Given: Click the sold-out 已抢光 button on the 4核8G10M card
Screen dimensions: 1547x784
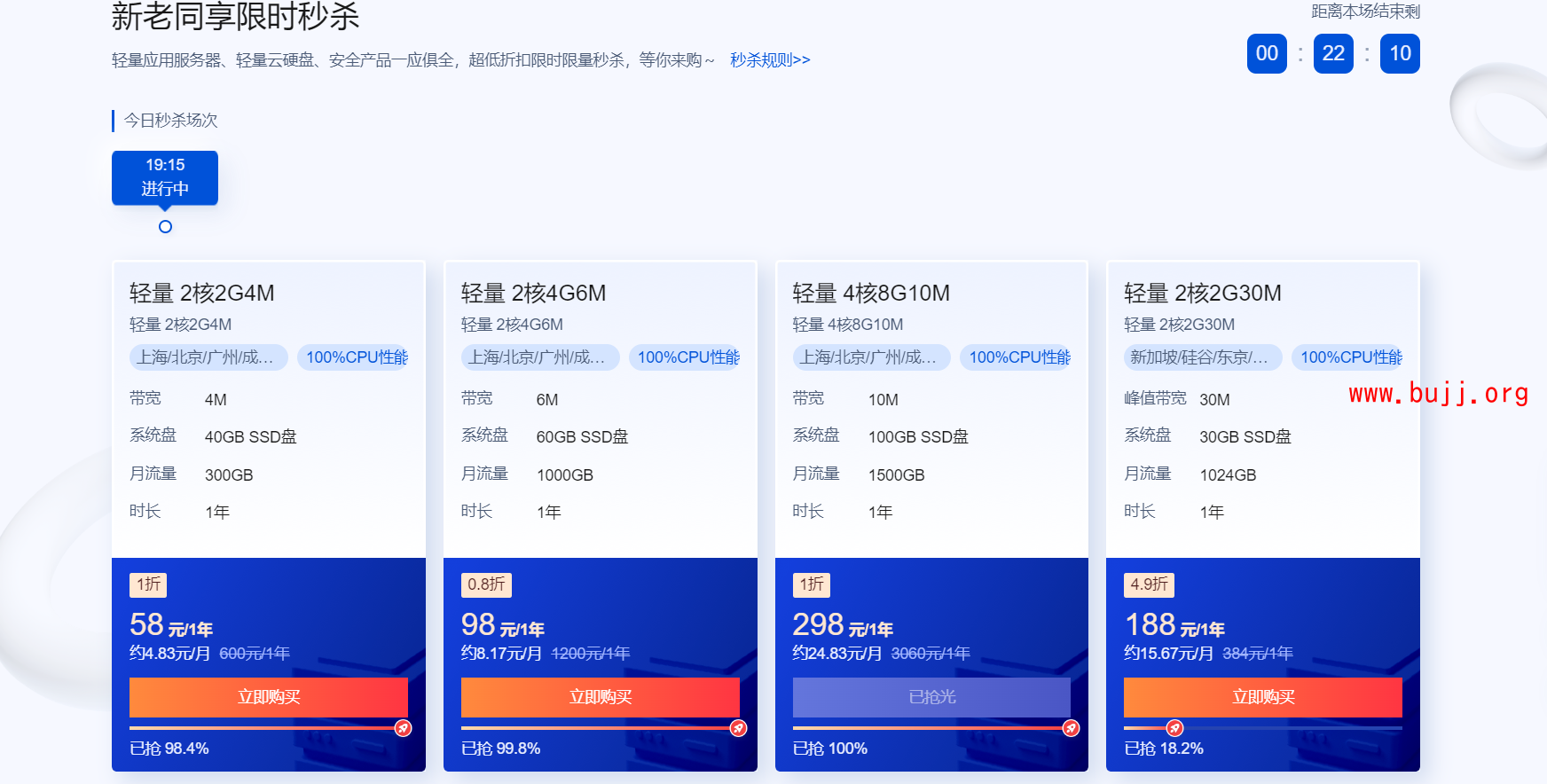Looking at the screenshot, I should click(931, 697).
